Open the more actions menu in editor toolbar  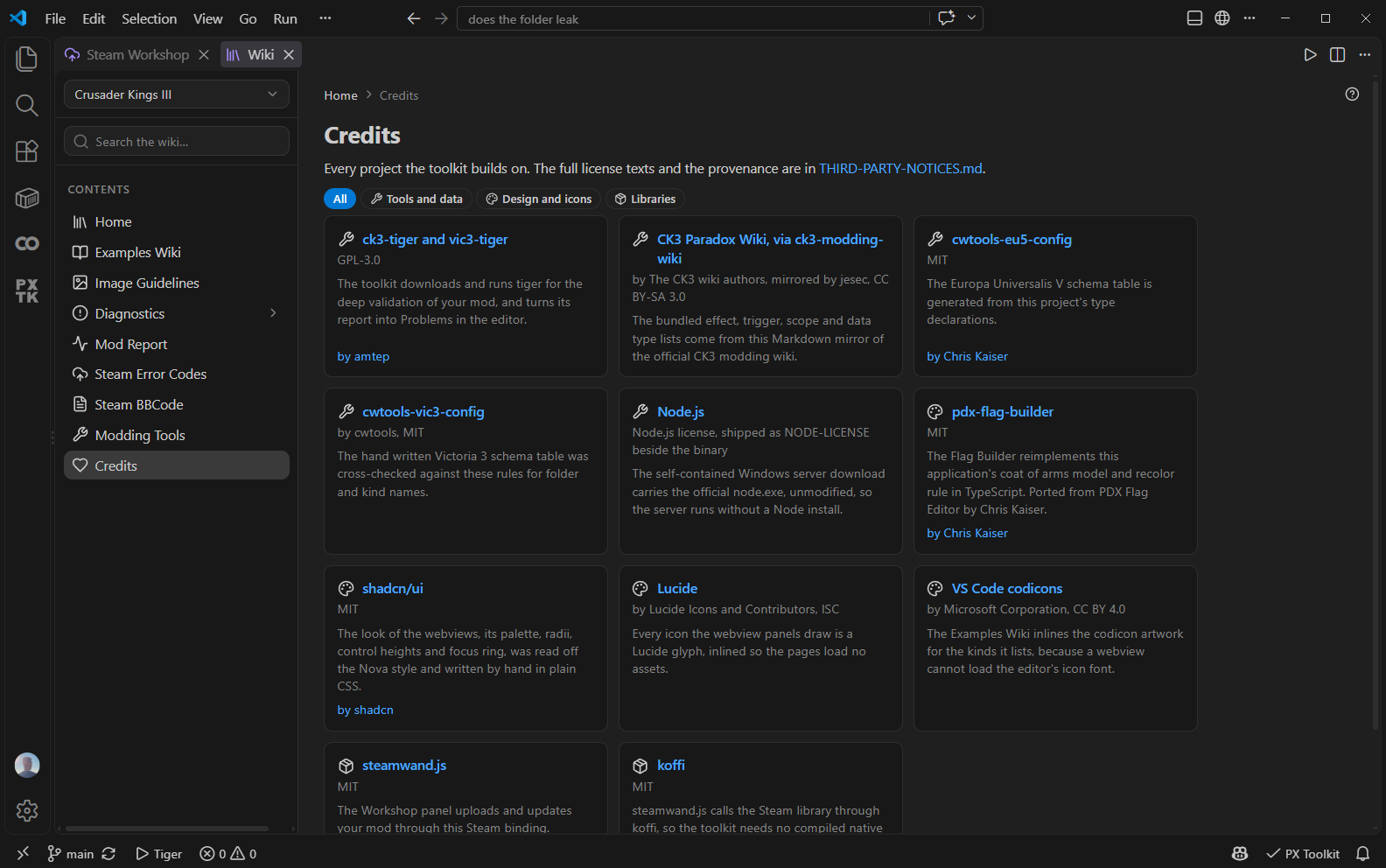coord(1364,54)
